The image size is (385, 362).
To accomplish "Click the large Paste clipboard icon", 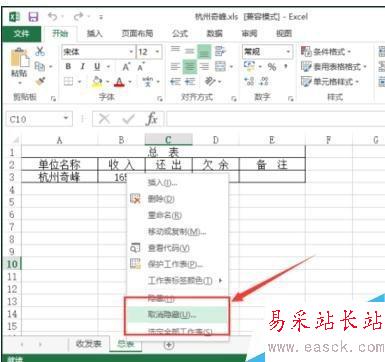I will coord(19,58).
